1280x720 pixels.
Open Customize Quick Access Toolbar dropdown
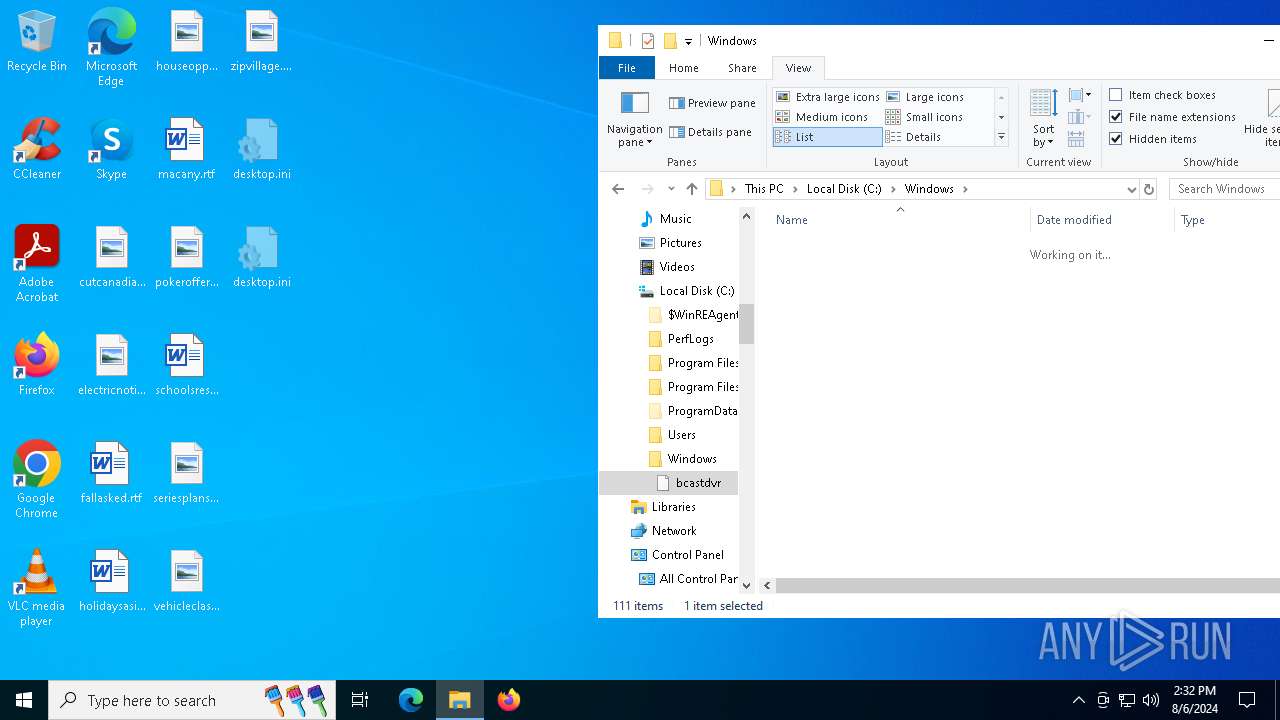(688, 41)
